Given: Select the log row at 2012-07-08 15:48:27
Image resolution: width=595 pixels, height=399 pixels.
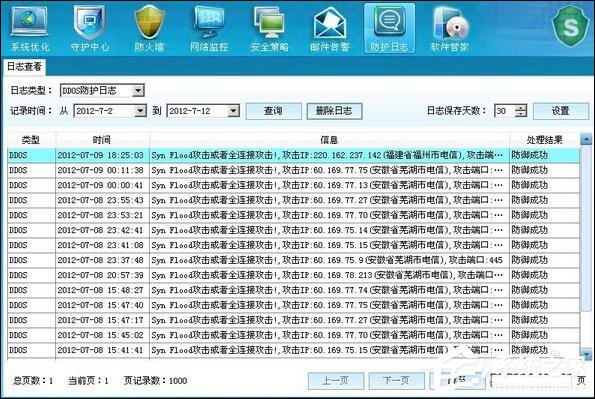Looking at the screenshot, I should pos(294,290).
